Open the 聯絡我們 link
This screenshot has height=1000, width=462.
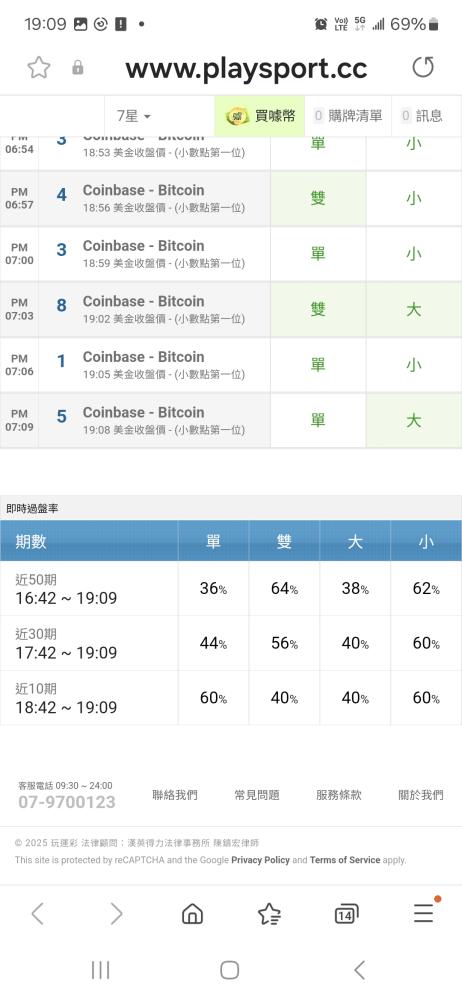[x=175, y=795]
